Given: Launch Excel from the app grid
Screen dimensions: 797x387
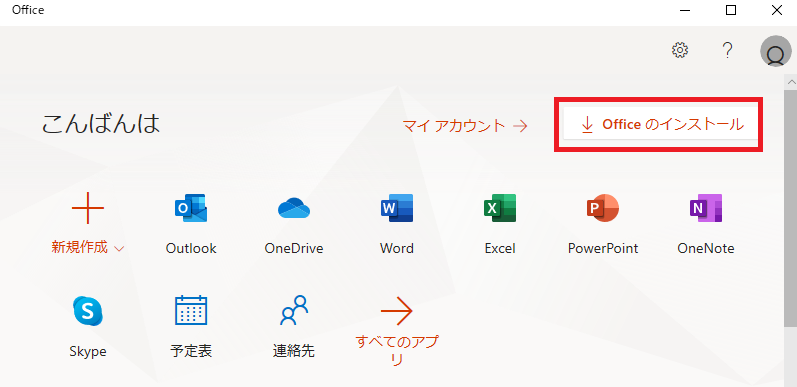Looking at the screenshot, I should click(x=500, y=209).
